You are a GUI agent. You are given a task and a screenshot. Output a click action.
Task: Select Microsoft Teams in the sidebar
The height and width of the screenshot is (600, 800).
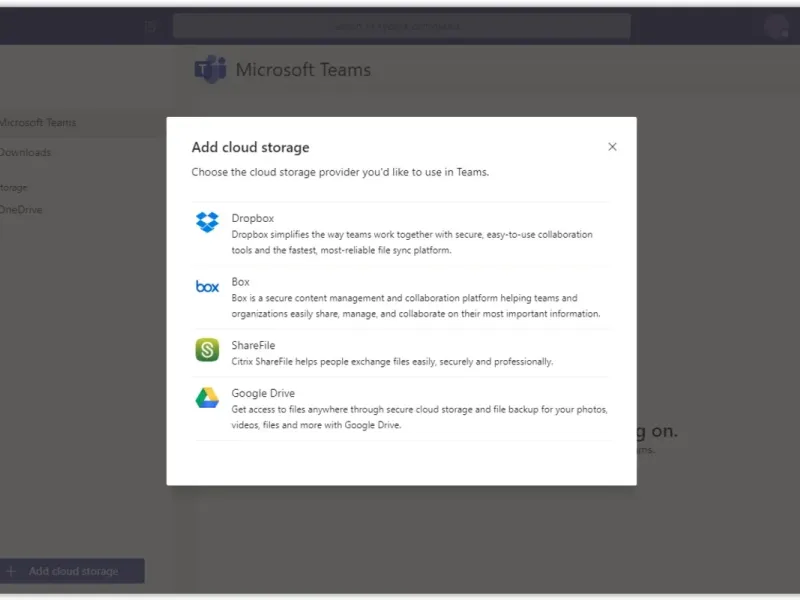point(38,122)
